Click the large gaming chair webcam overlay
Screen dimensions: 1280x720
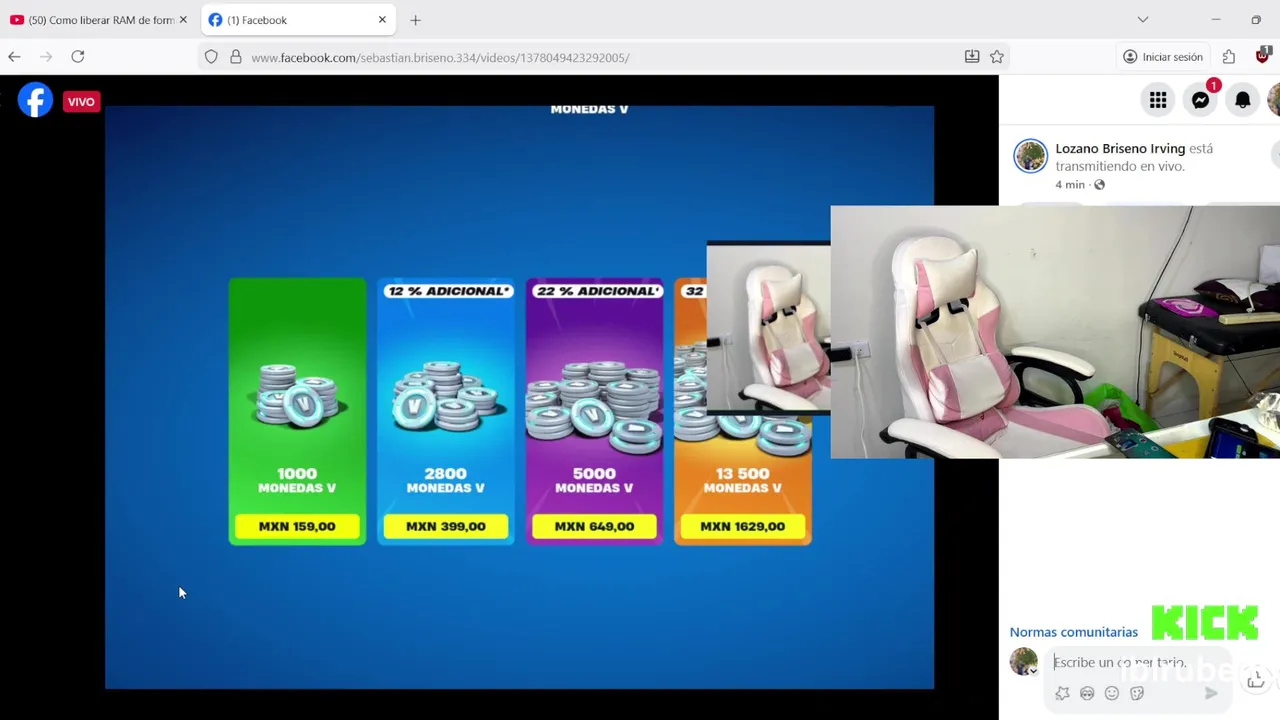pos(1055,332)
